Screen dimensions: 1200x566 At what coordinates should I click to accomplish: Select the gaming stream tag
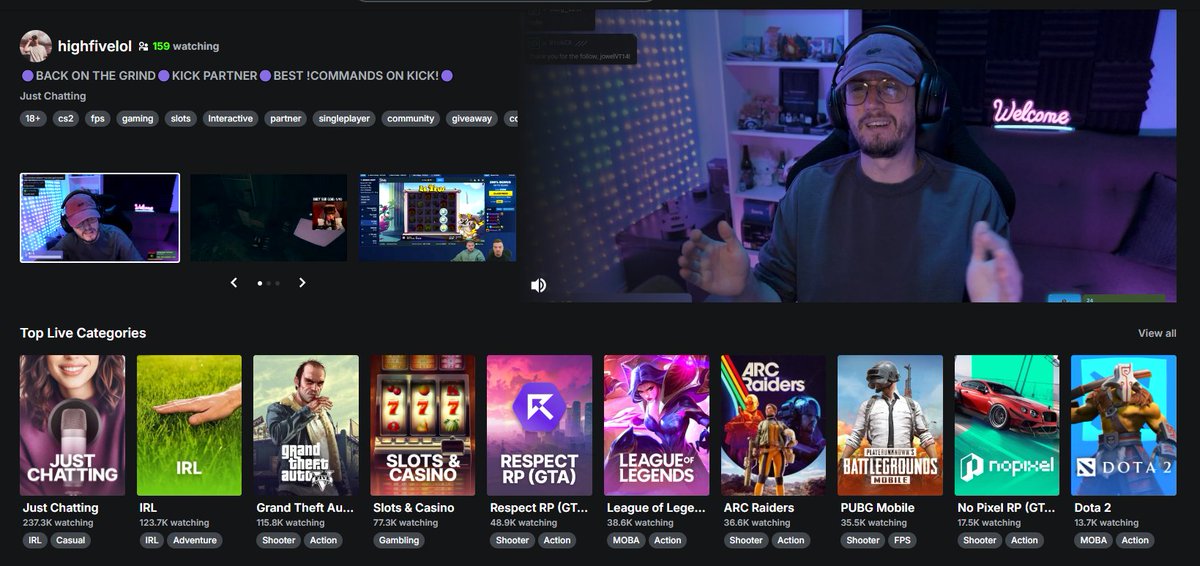click(x=137, y=118)
